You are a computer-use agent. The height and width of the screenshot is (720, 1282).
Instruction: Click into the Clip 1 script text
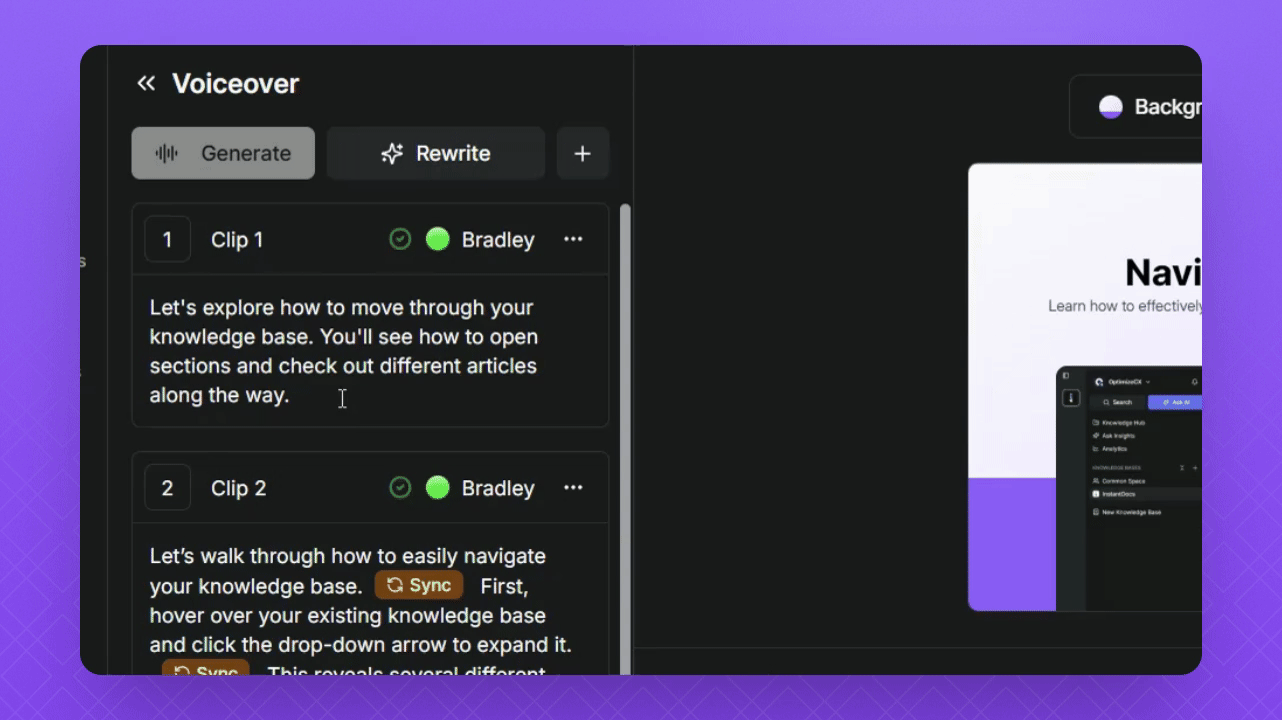[345, 351]
